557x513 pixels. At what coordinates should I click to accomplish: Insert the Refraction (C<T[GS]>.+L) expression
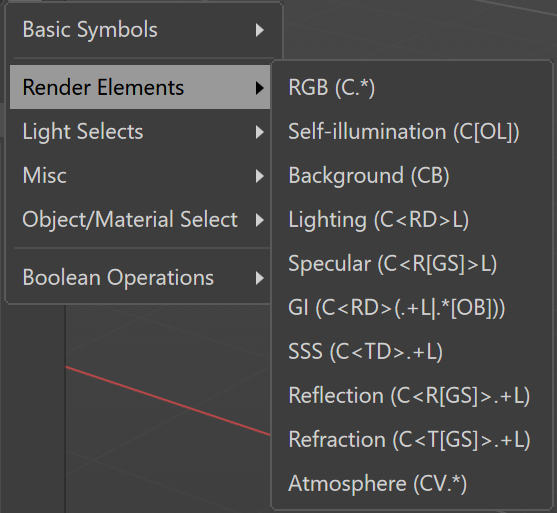412,440
